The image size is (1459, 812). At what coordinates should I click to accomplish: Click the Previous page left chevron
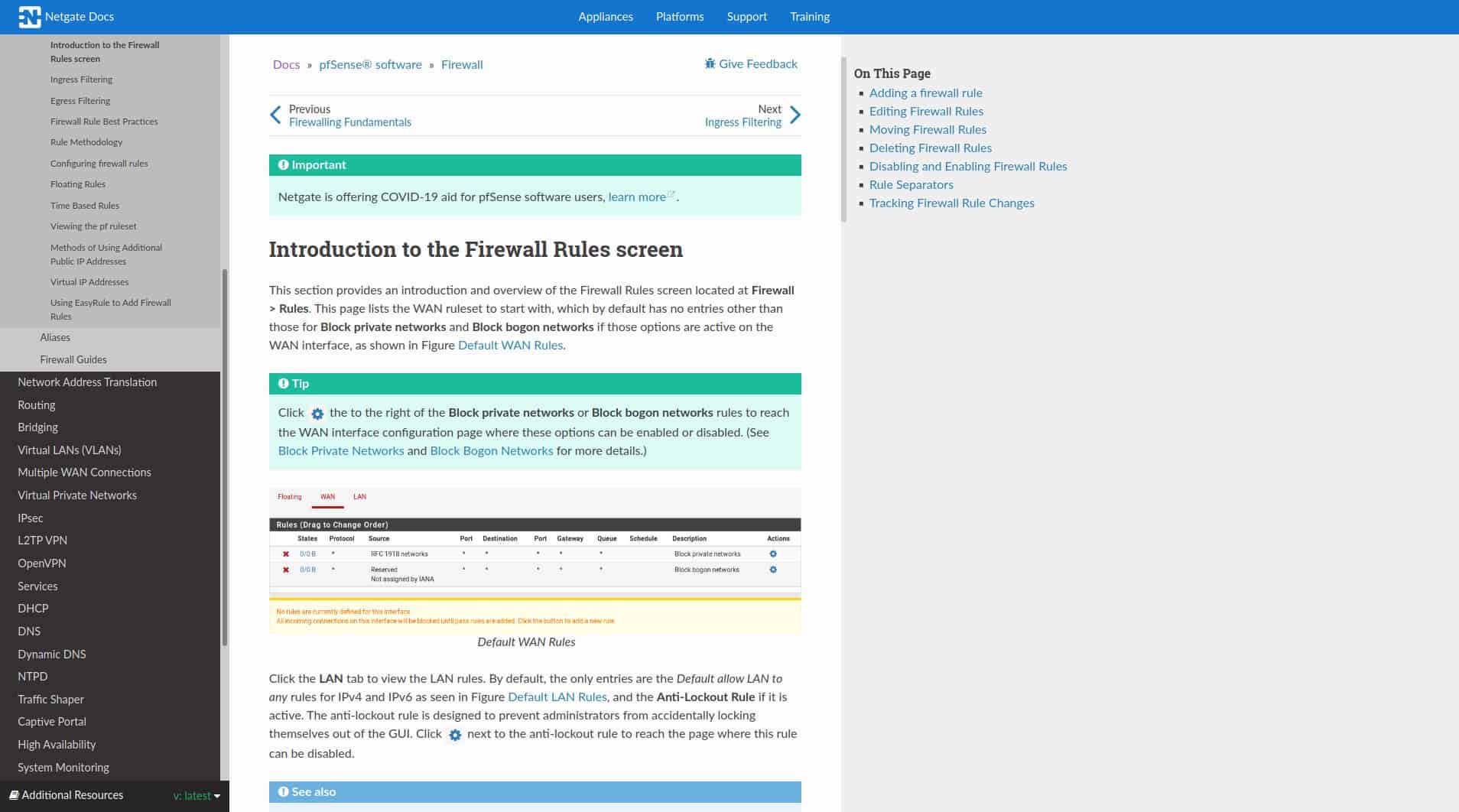click(275, 115)
